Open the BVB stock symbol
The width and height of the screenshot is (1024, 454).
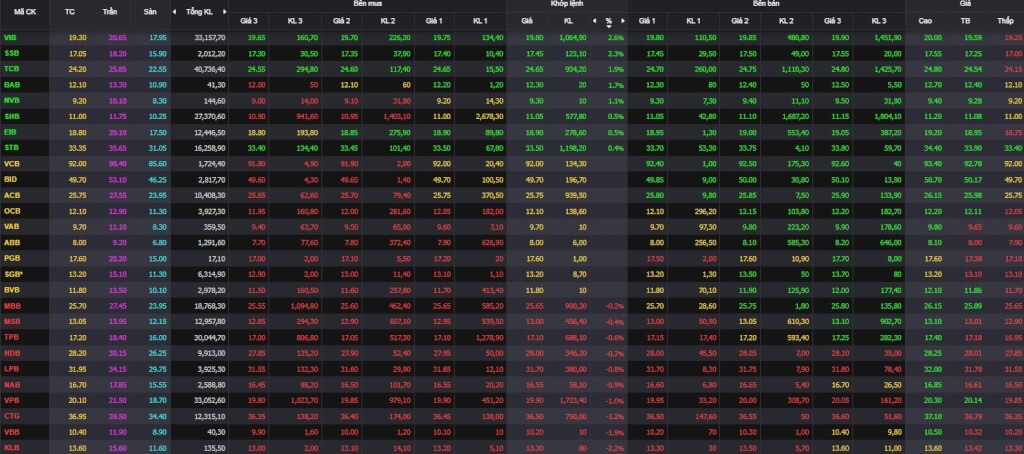coord(11,289)
